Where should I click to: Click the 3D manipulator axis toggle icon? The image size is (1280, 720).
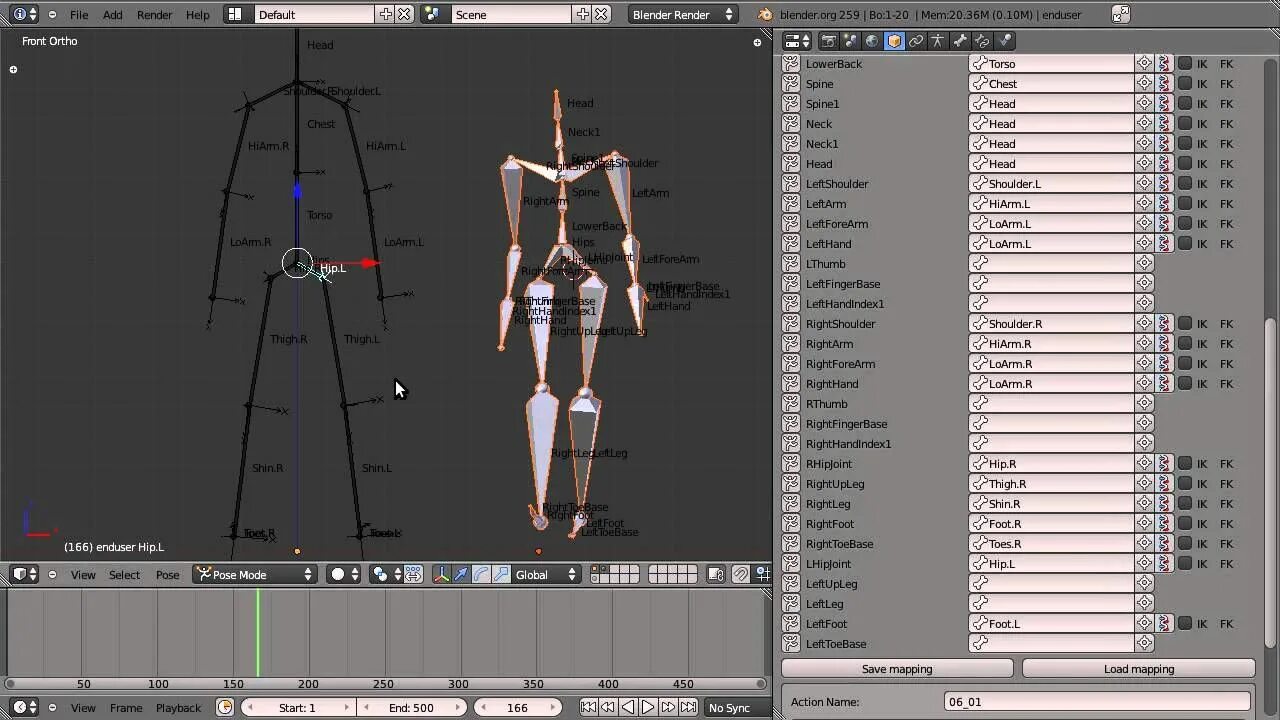coord(441,574)
